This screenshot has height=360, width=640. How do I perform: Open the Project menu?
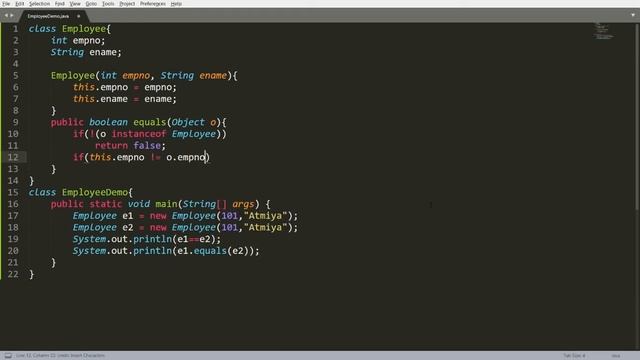[127, 4]
